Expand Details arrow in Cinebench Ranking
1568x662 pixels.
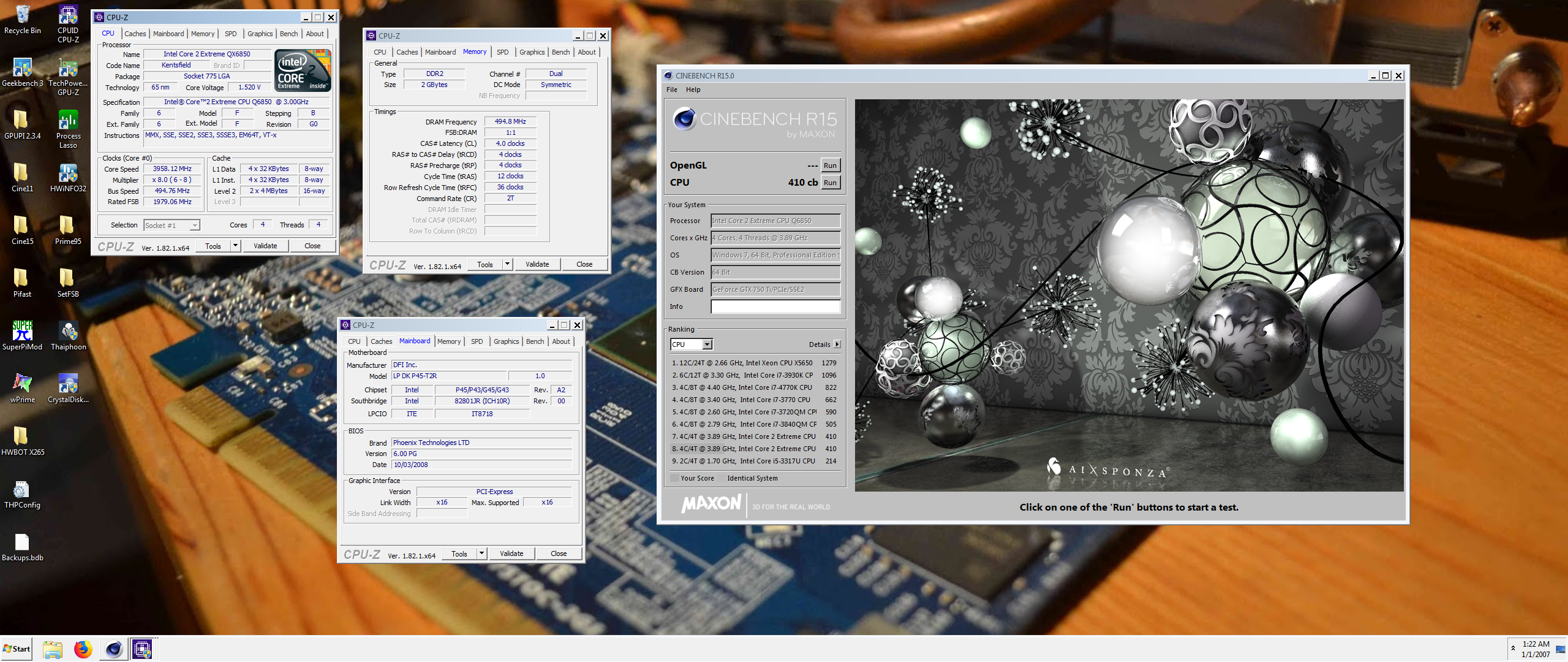coord(837,344)
